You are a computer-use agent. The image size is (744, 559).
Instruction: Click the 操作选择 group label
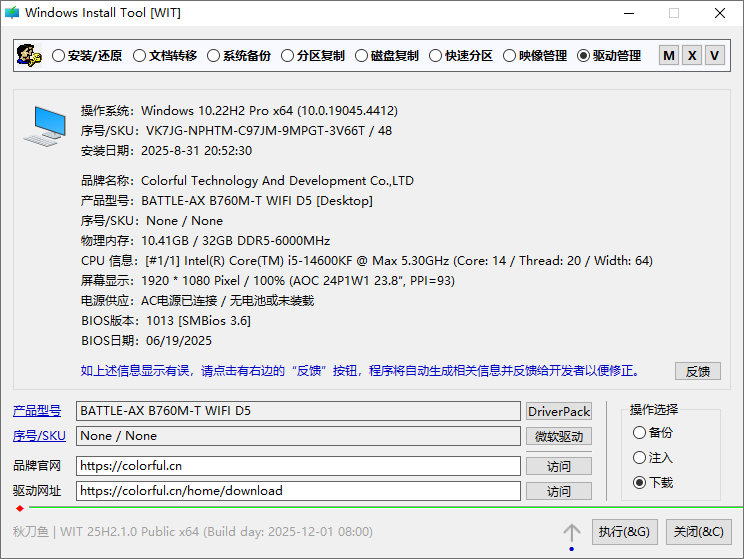point(654,410)
